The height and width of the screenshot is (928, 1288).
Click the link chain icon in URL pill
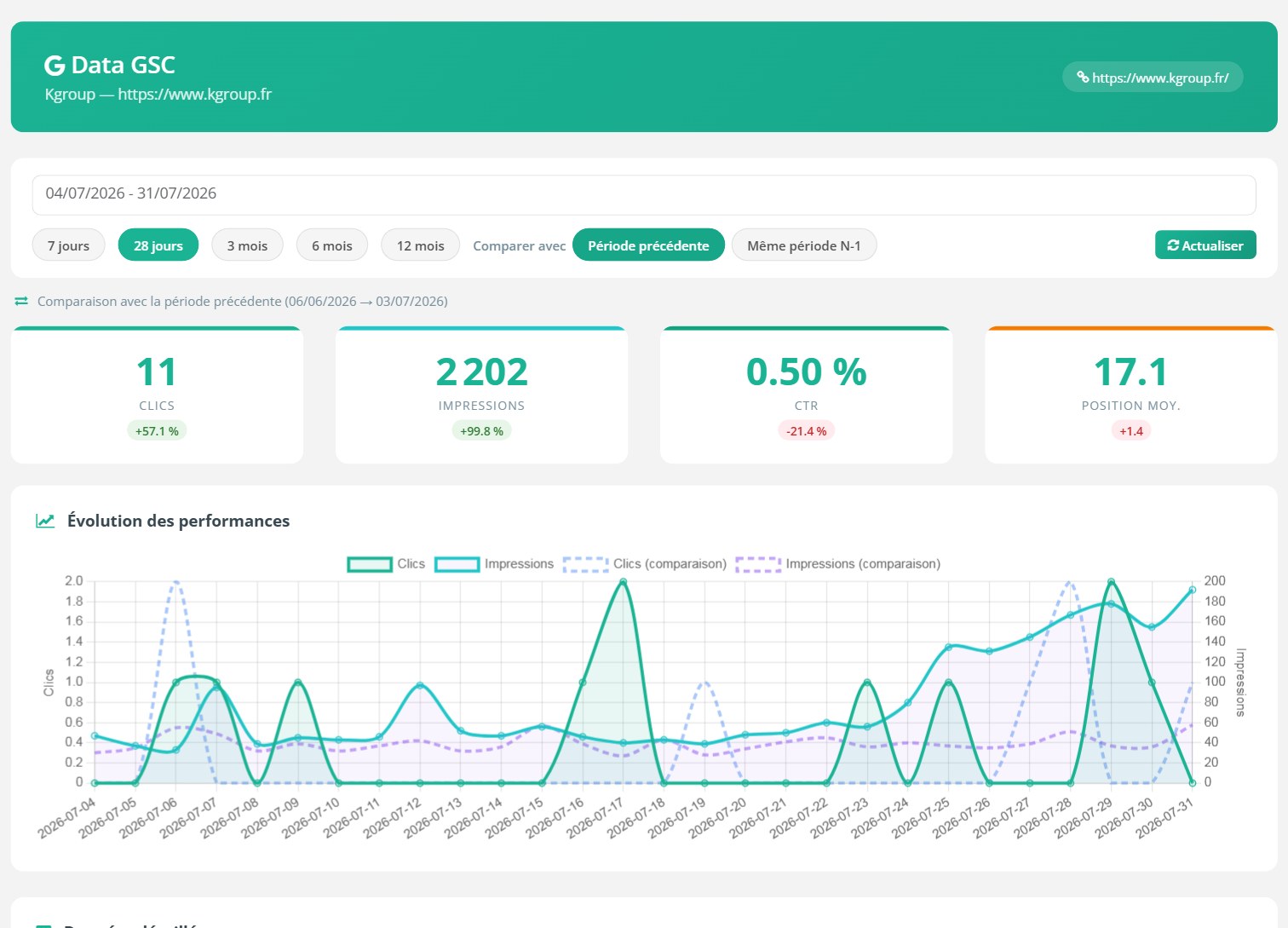click(x=1083, y=78)
